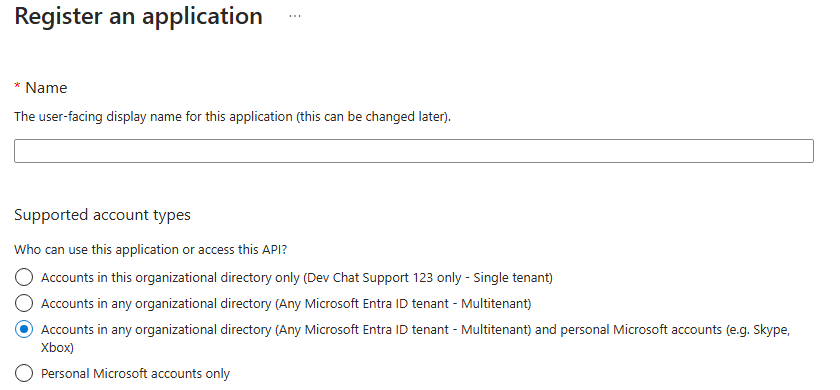Click the red required asterisk next to Name

[18, 86]
